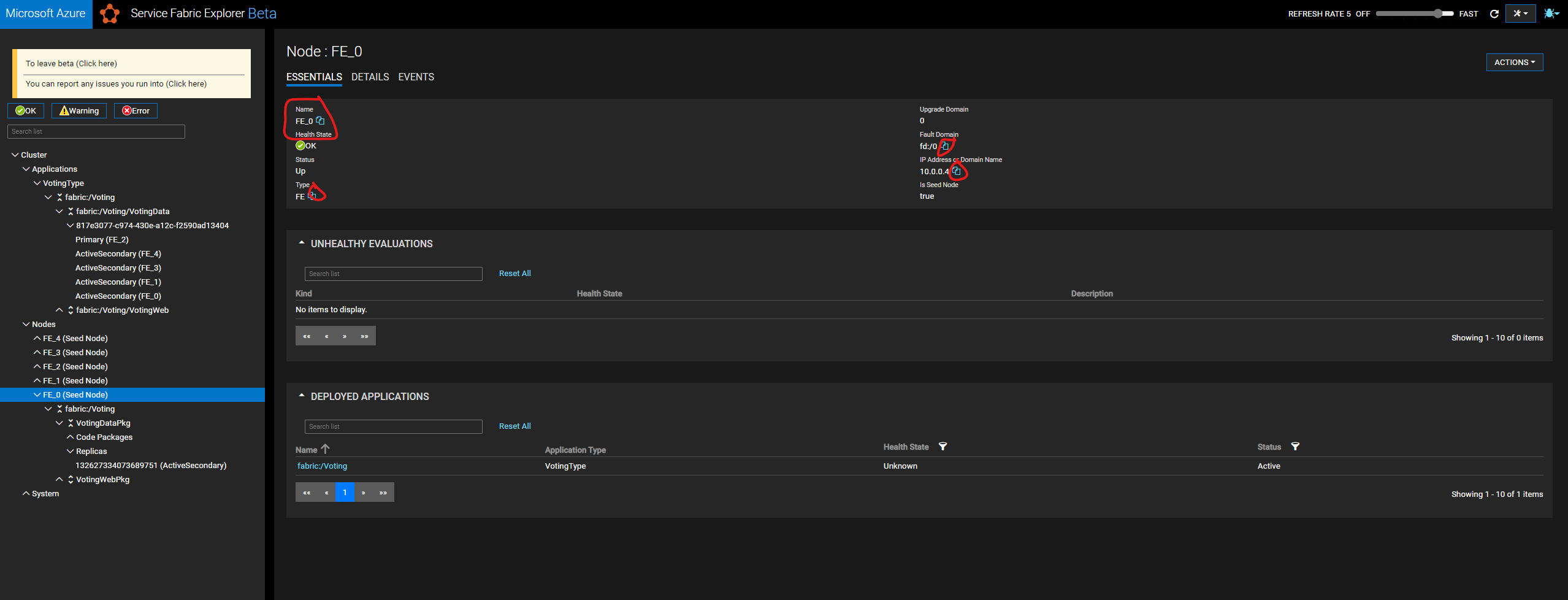Reset all Unhealthy Evaluations filters
This screenshot has width=1568, height=600.
click(x=514, y=273)
